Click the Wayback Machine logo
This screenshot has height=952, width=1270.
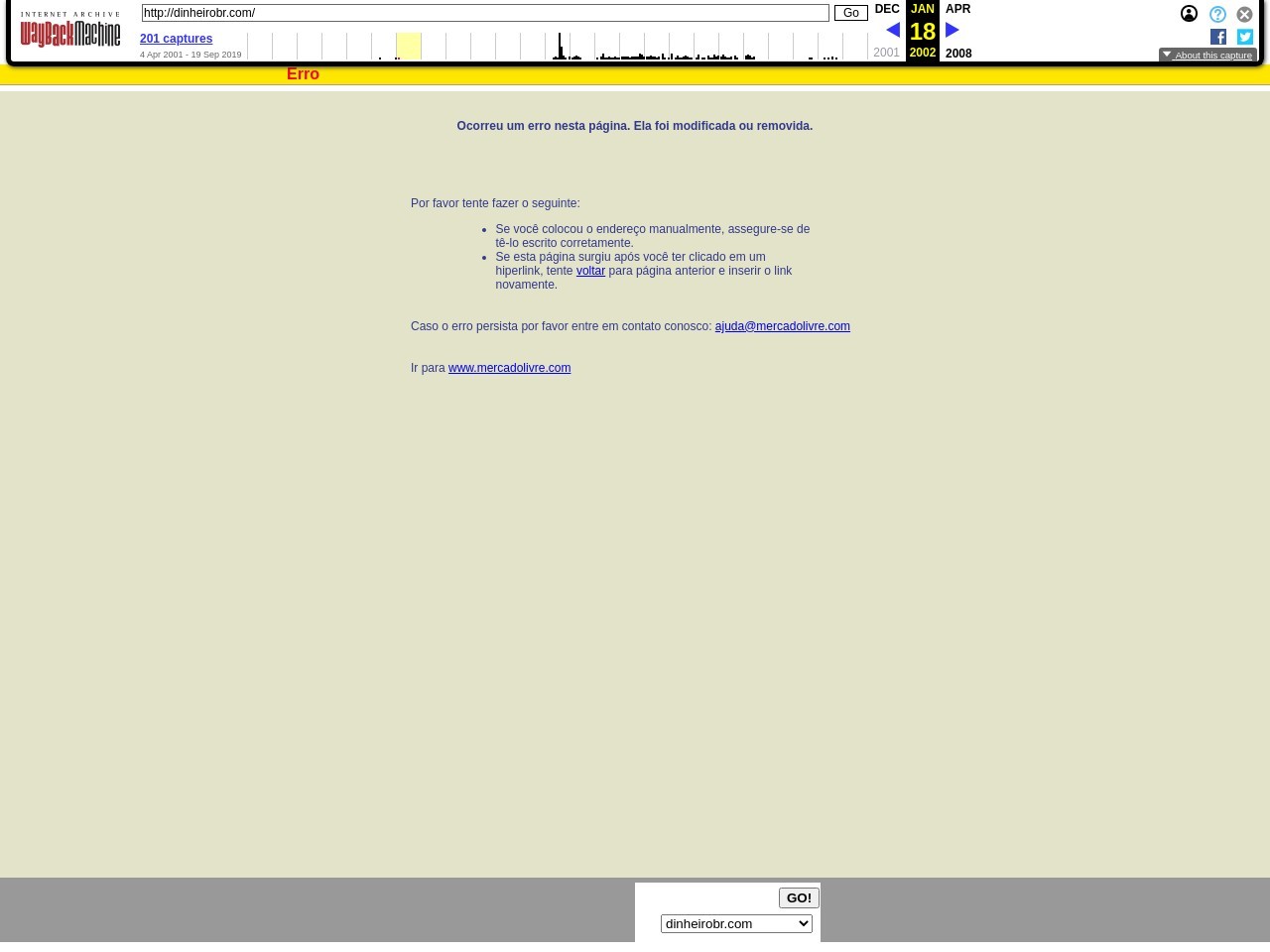click(70, 32)
